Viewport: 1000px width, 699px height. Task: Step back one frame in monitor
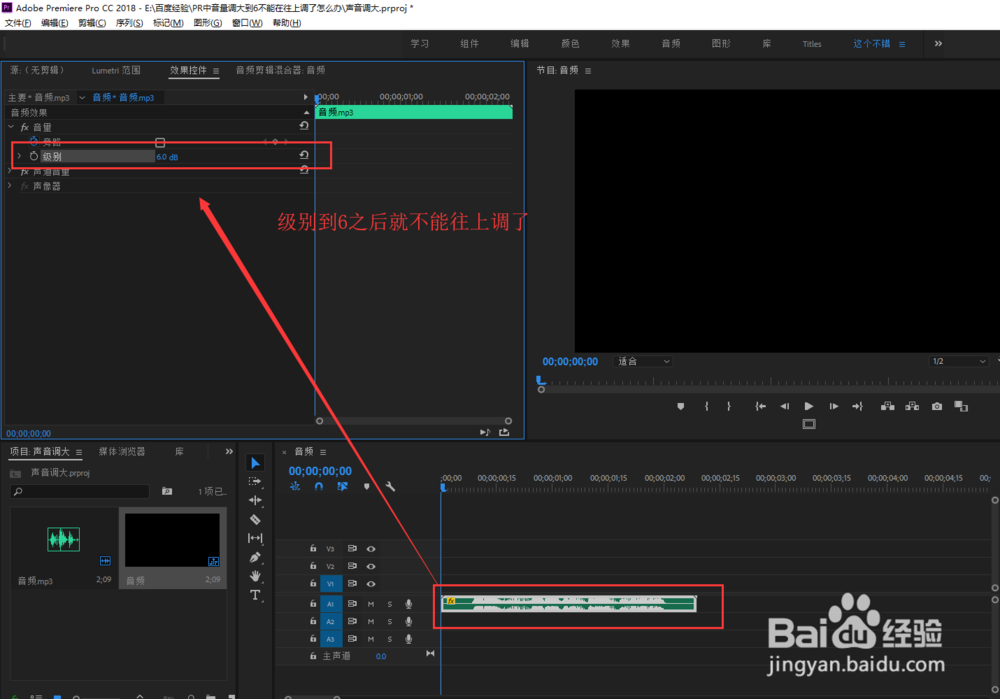784,406
